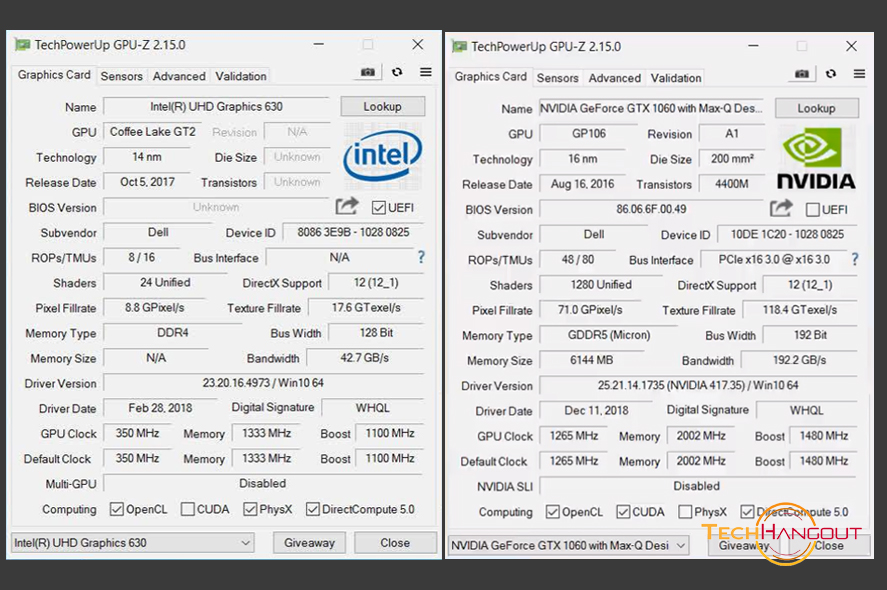Go to the Validation tab in the Intel window
Screen dimensions: 887x590
(x=241, y=76)
